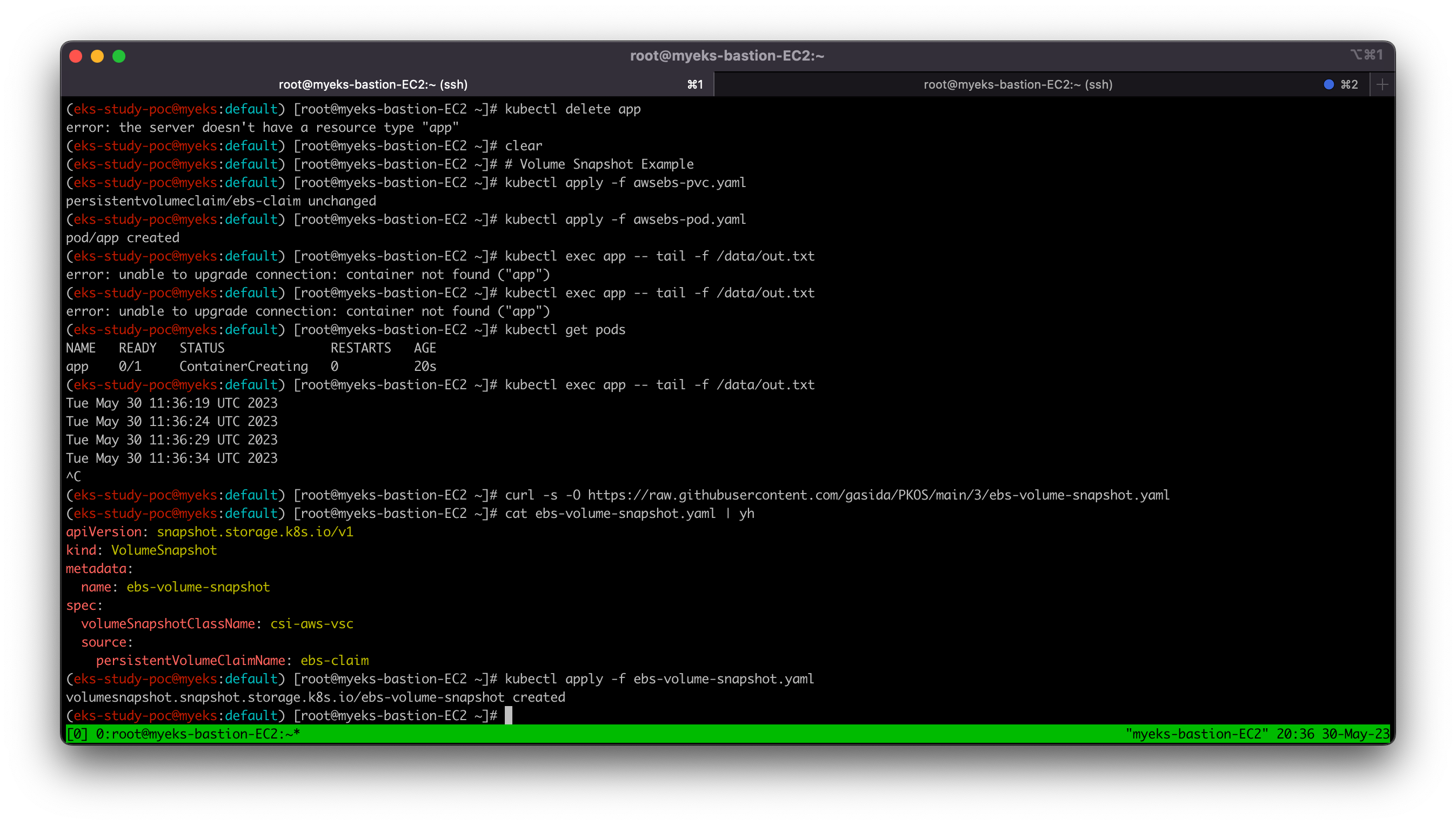This screenshot has height=825, width=1456.
Task: Click the new tab plus icon
Action: click(x=1382, y=84)
